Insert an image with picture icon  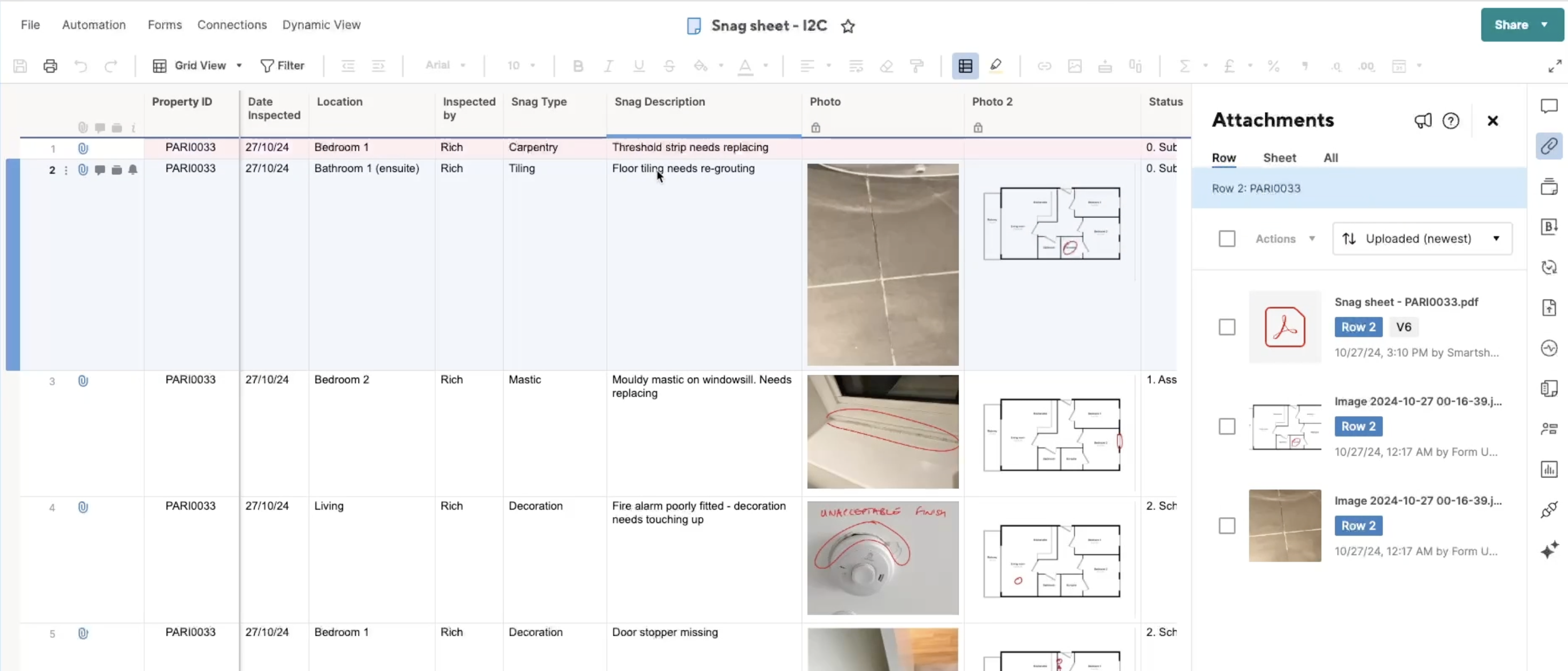click(1075, 66)
